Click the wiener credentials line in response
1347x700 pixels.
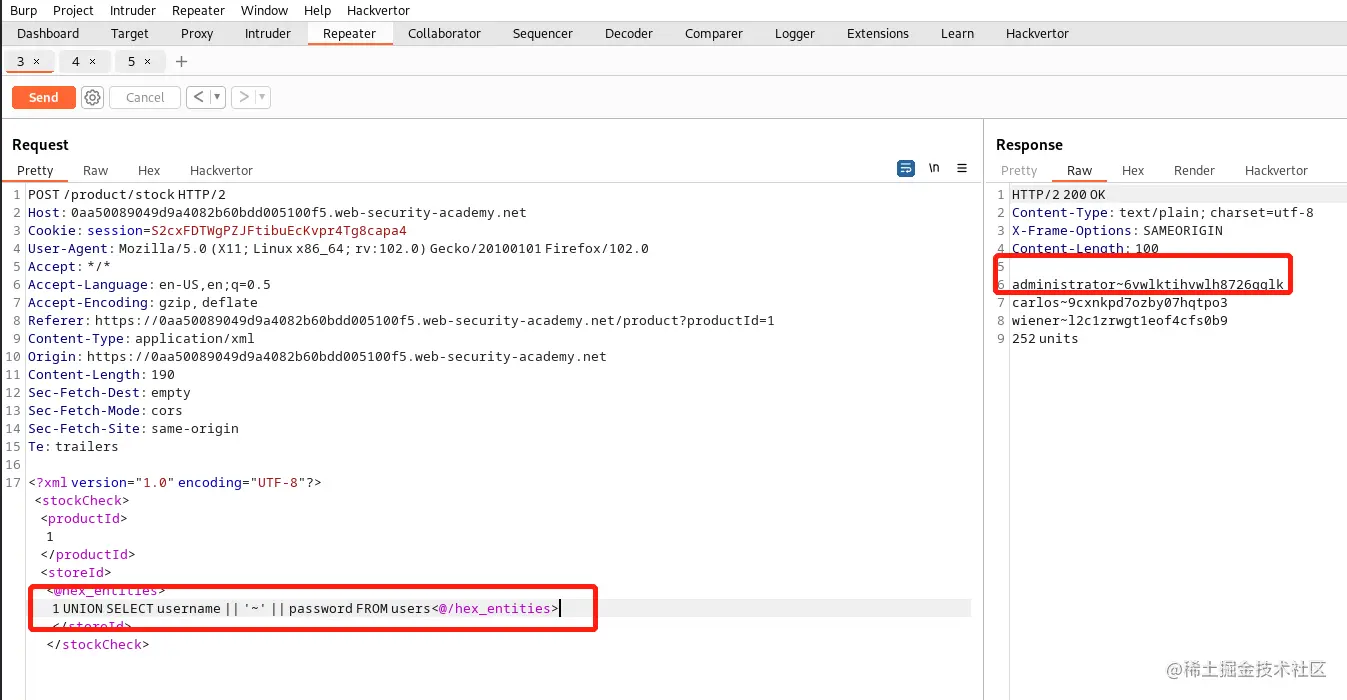tap(1119, 321)
